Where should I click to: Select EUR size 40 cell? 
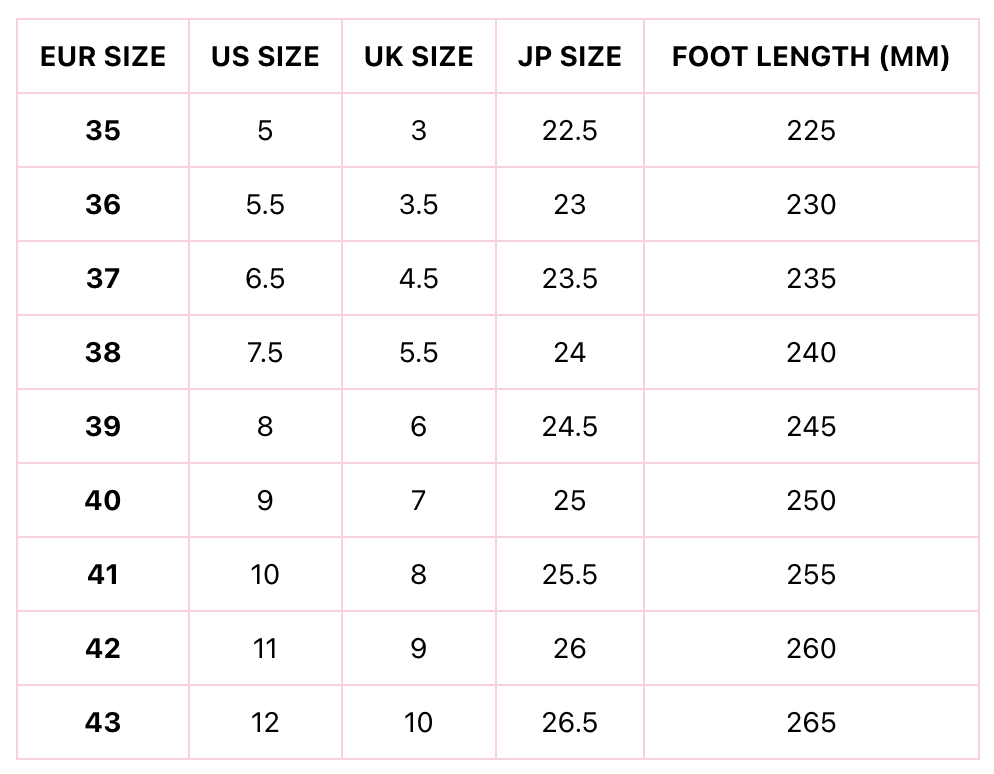[x=103, y=501]
